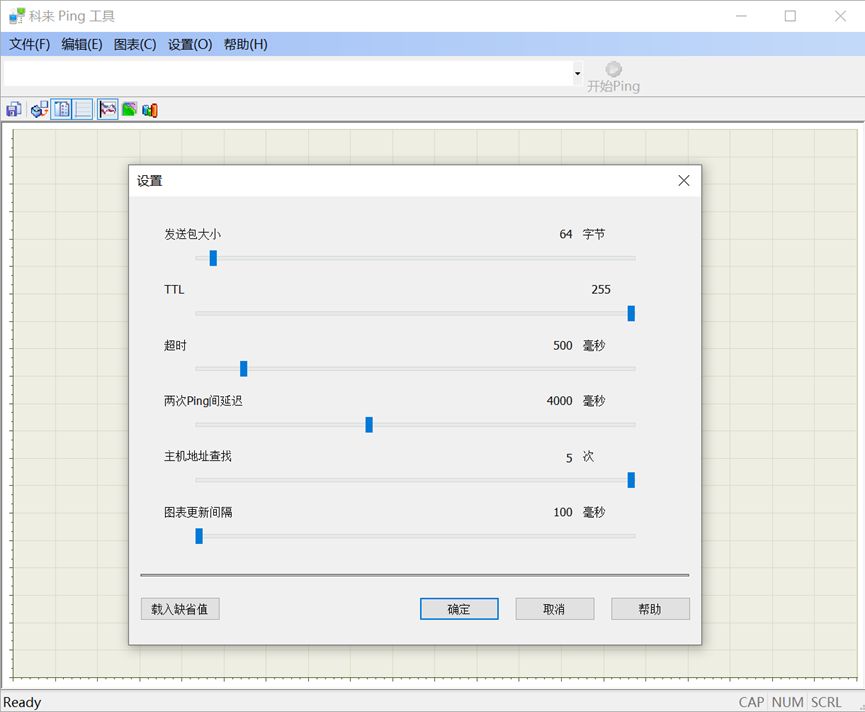
Task: Select the green area chart icon
Action: tap(129, 110)
